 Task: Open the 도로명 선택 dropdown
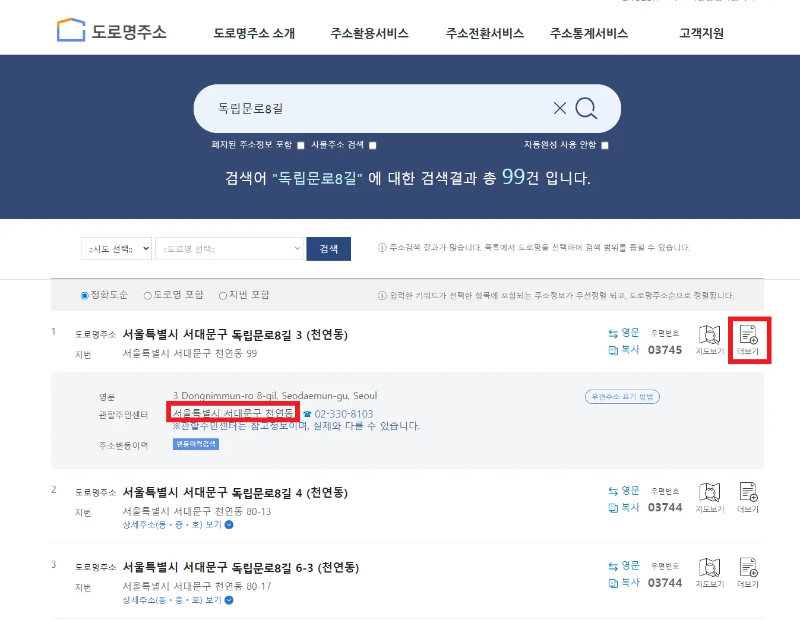click(230, 248)
